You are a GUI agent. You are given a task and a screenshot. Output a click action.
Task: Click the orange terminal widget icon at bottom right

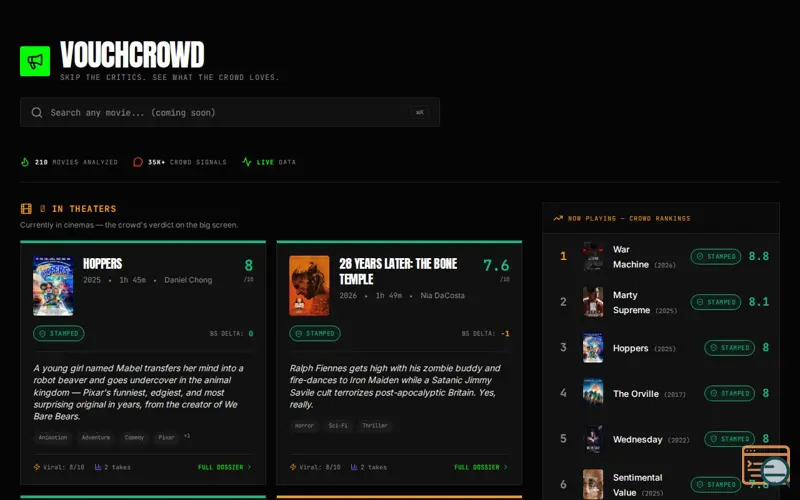766,465
